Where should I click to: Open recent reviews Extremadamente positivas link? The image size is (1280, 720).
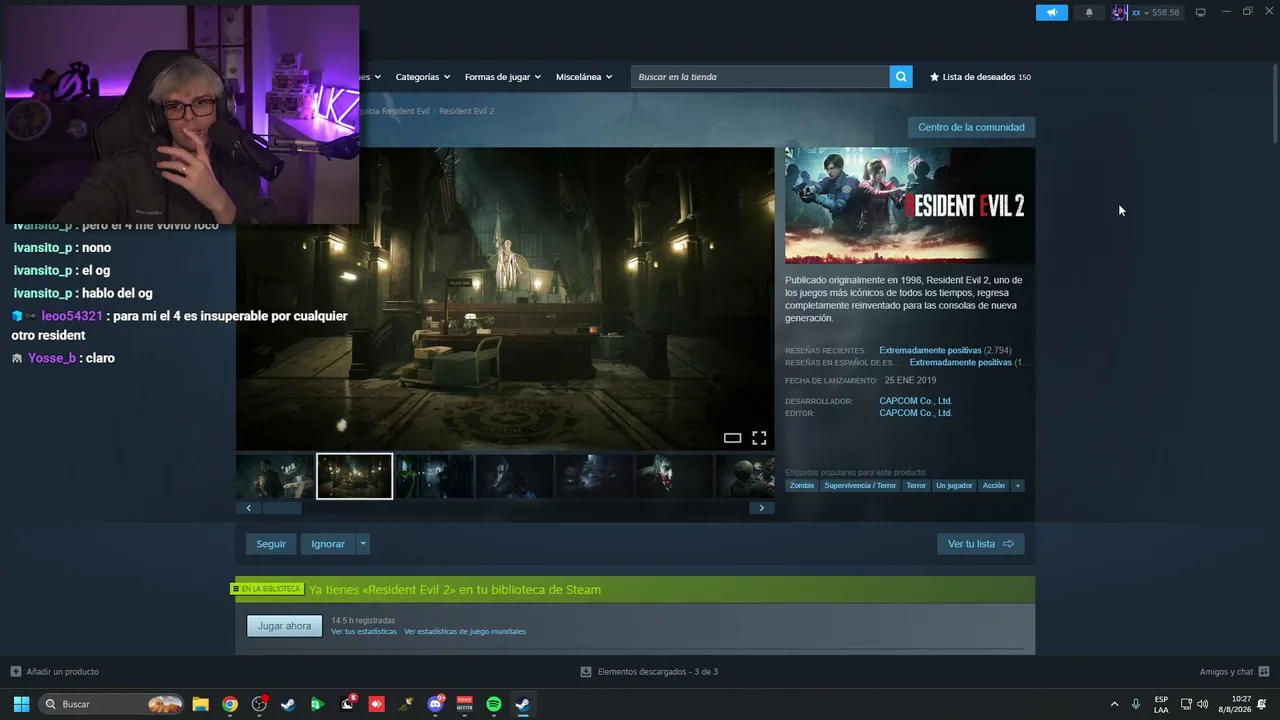point(930,351)
